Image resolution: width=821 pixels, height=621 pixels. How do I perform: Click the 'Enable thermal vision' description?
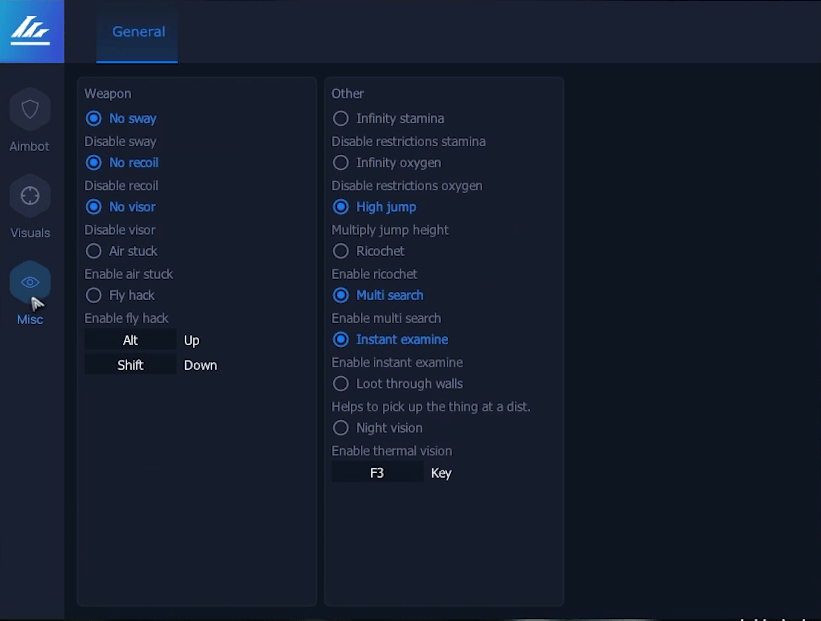392,451
